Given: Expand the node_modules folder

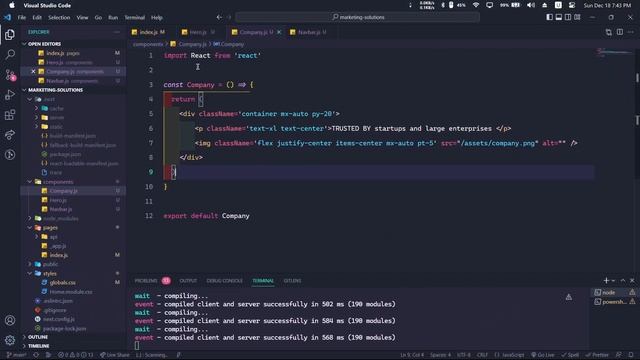Looking at the screenshot, I should pos(30,218).
